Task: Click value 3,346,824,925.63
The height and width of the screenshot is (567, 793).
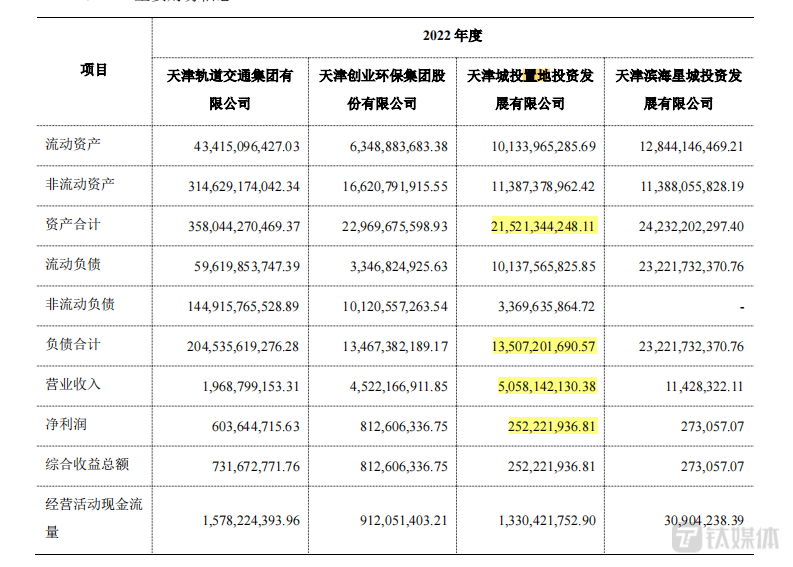Action: 399,267
